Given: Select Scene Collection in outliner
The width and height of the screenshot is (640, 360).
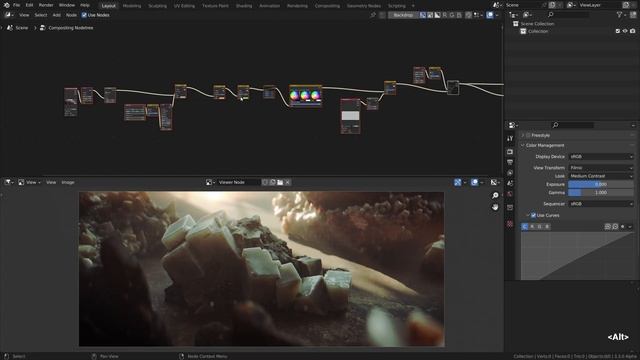Looking at the screenshot, I should (x=537, y=24).
